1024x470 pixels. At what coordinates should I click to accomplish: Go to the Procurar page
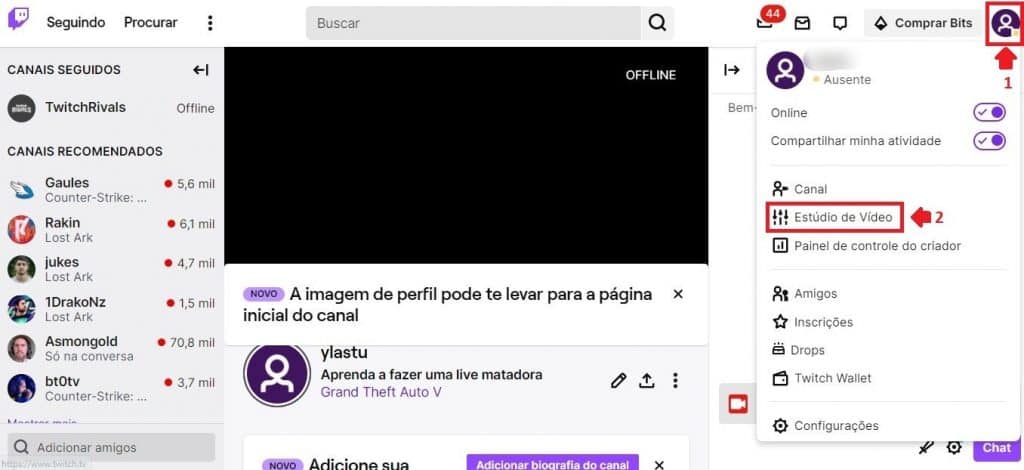point(151,22)
